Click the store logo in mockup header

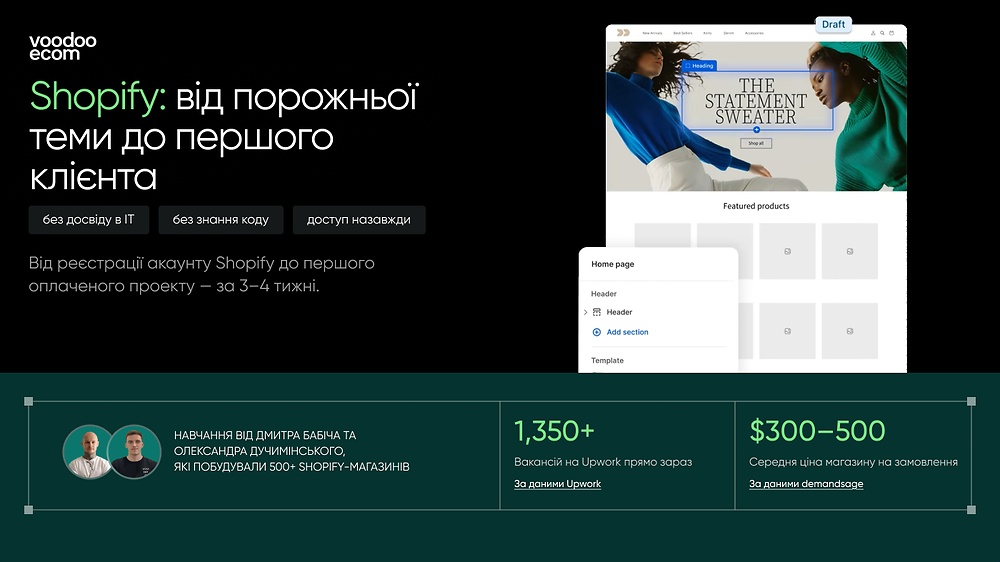coord(623,33)
